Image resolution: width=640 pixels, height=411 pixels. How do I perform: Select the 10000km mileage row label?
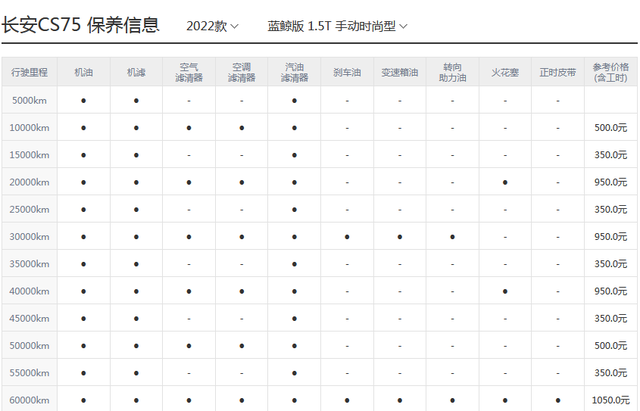pyautogui.click(x=29, y=128)
